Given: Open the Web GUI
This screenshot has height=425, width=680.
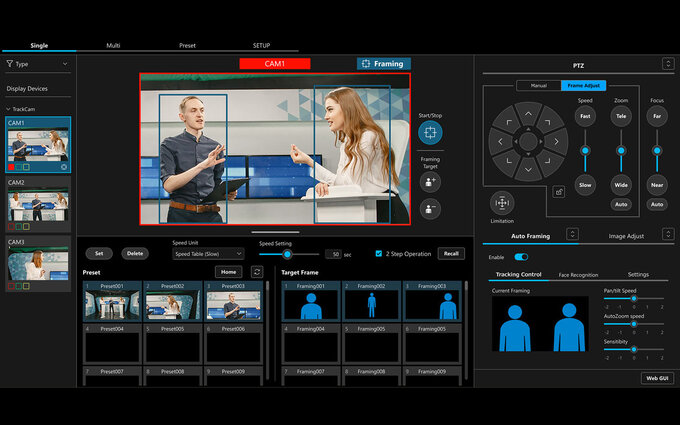Looking at the screenshot, I should pos(657,378).
